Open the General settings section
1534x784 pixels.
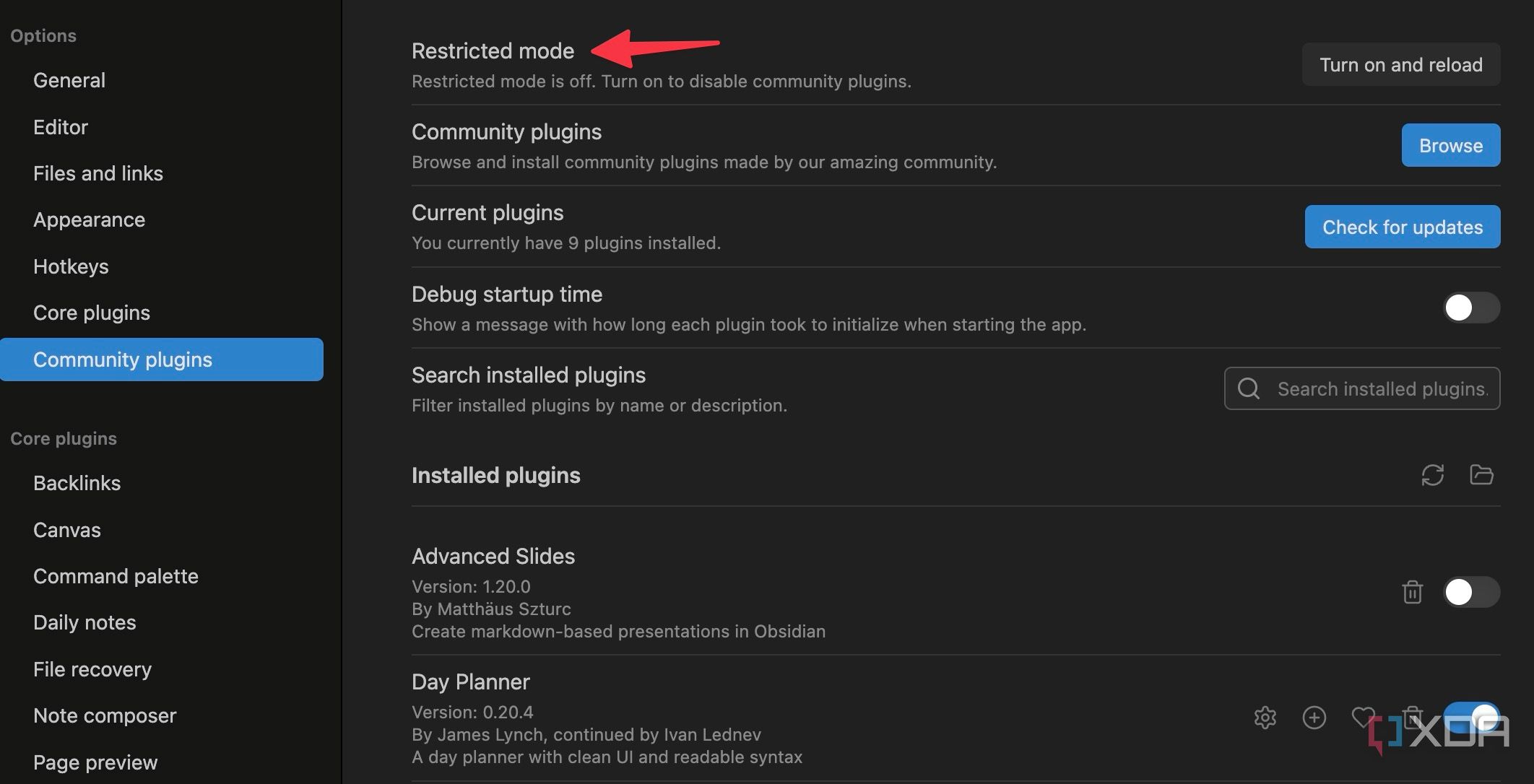tap(69, 80)
